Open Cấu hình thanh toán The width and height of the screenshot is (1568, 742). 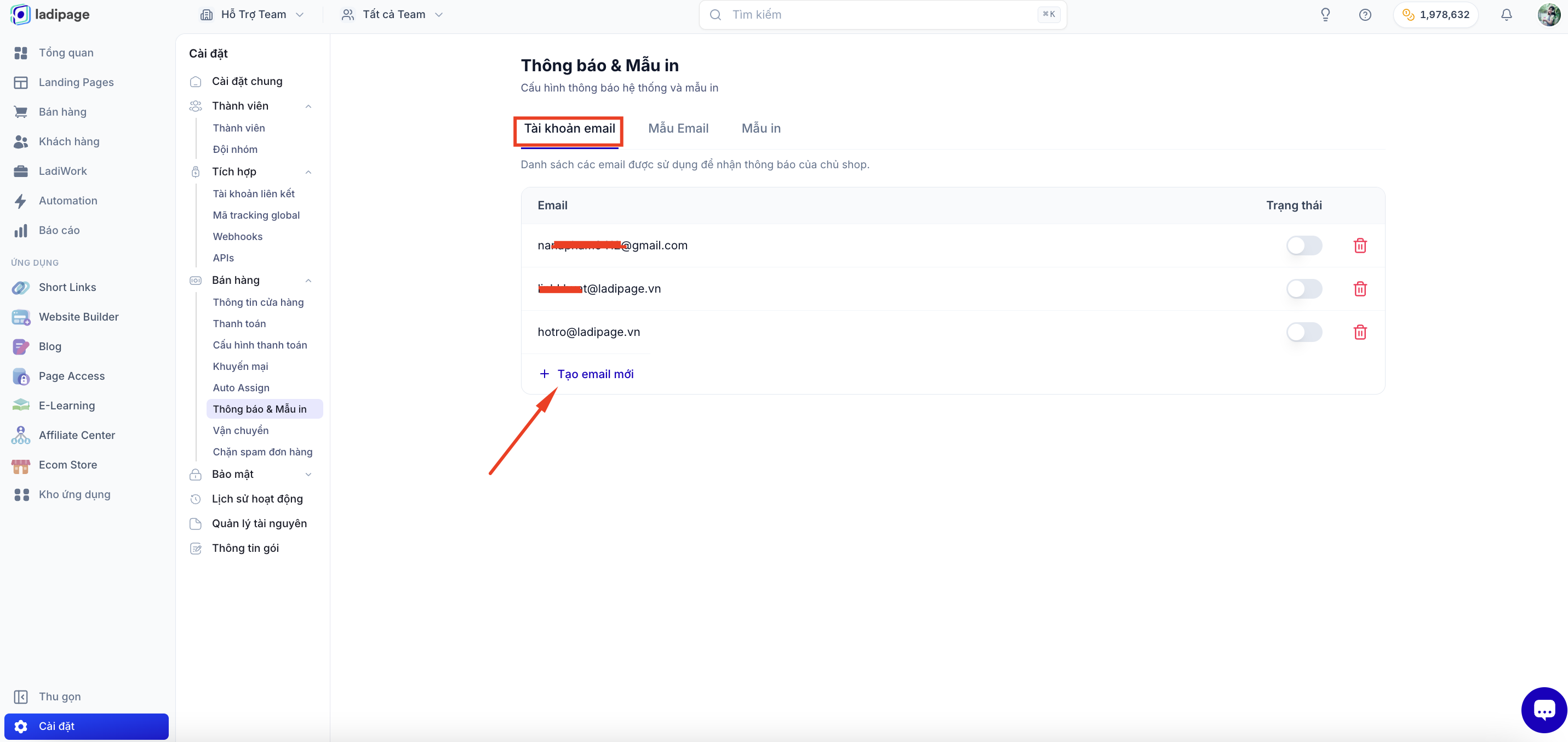click(260, 345)
